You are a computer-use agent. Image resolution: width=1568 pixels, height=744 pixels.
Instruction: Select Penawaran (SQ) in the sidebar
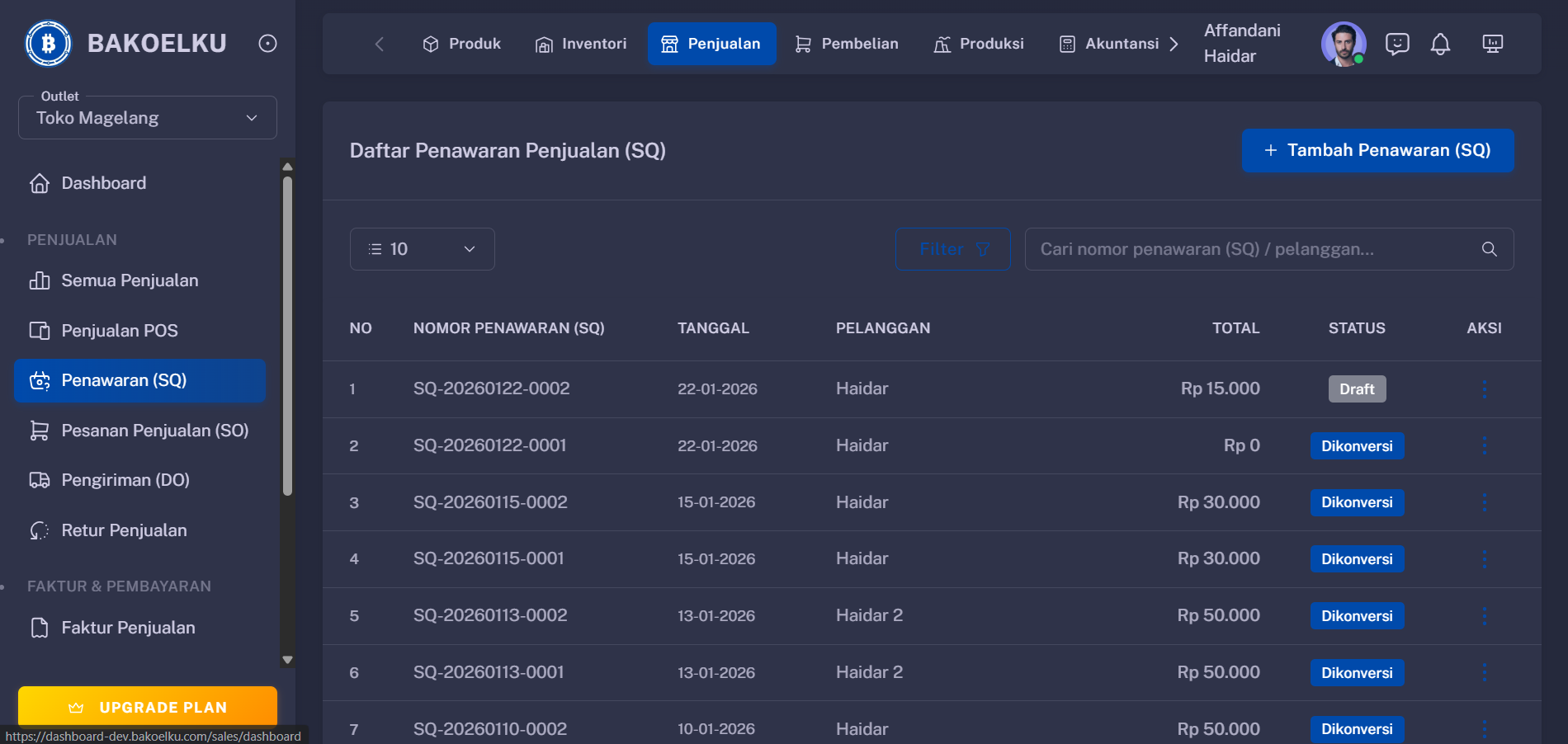pos(139,380)
